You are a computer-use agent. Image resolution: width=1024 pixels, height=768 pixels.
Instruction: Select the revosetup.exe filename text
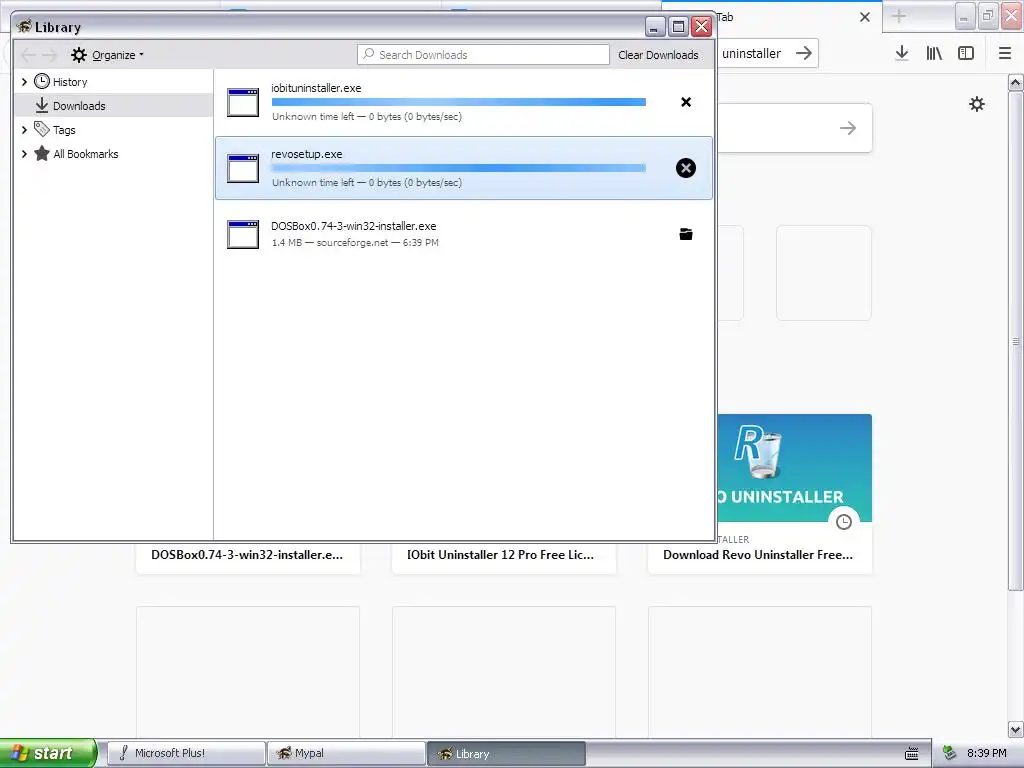click(306, 154)
